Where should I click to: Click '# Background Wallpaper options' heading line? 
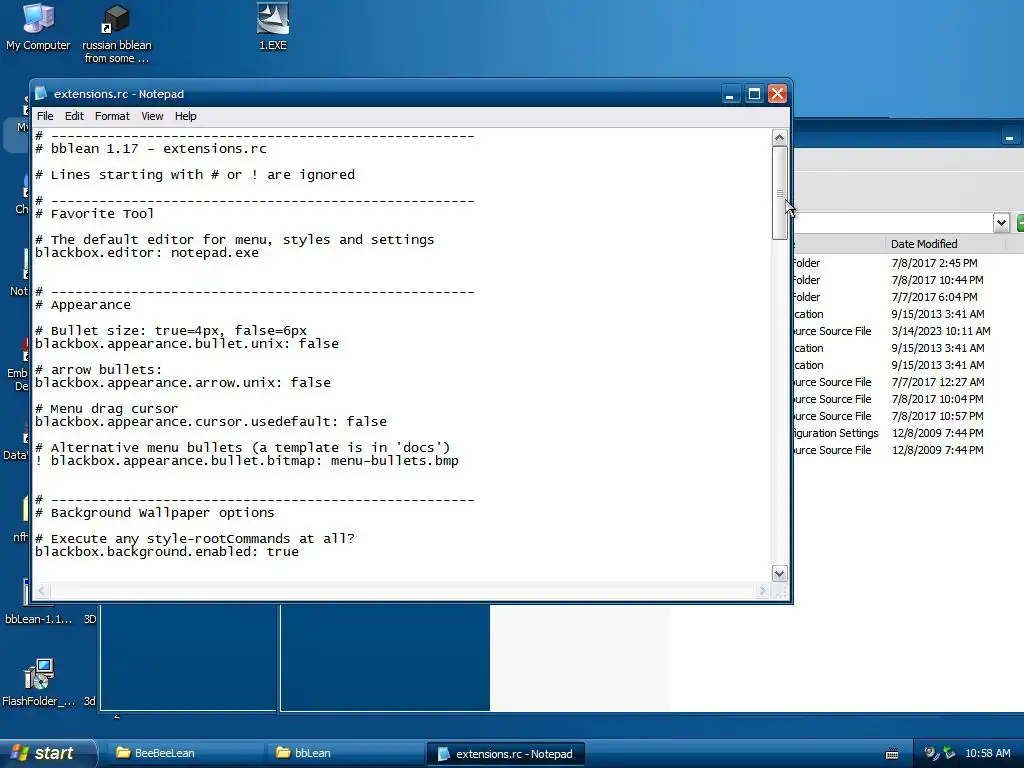[155, 513]
